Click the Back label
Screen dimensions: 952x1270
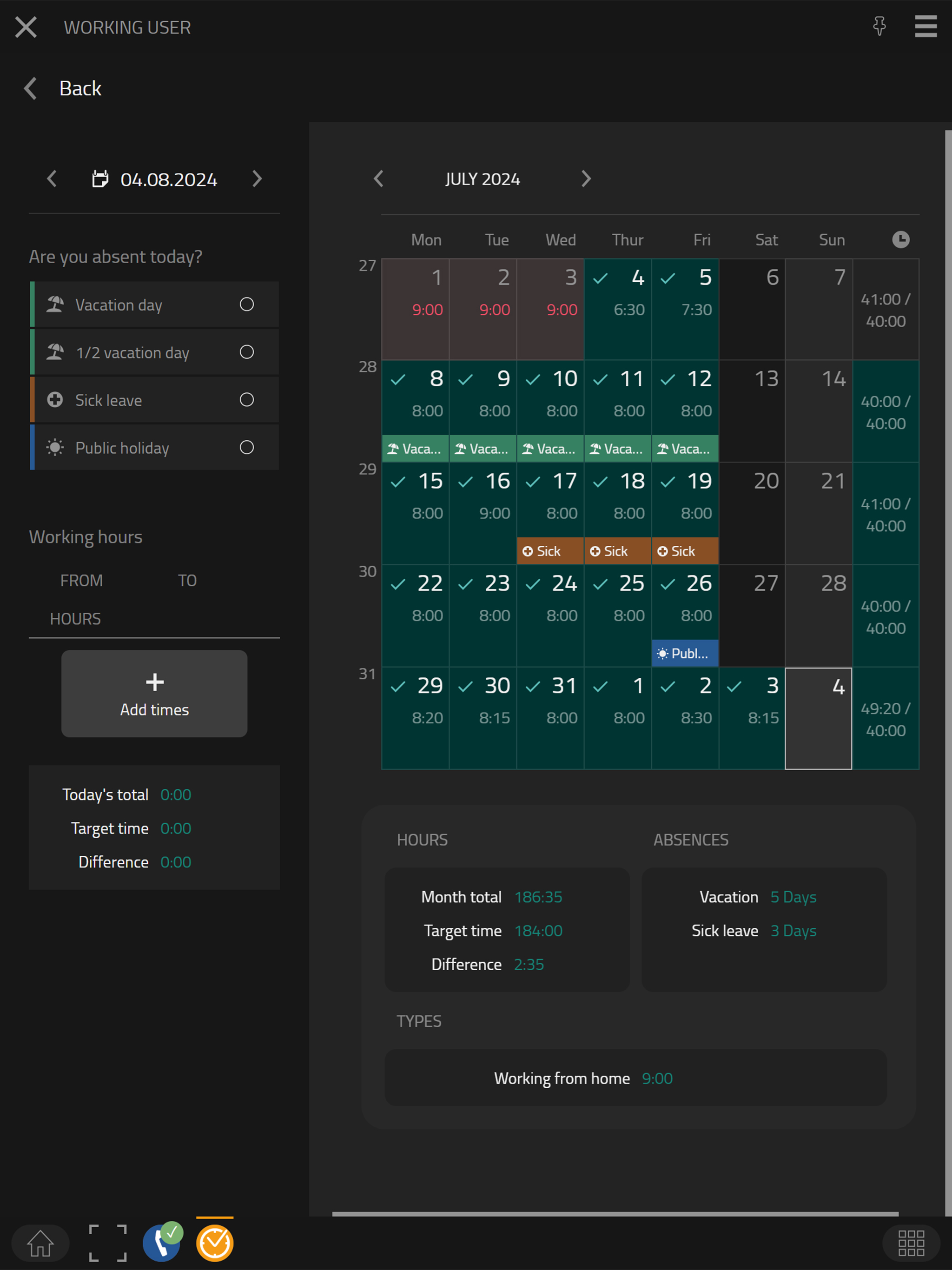pyautogui.click(x=80, y=88)
